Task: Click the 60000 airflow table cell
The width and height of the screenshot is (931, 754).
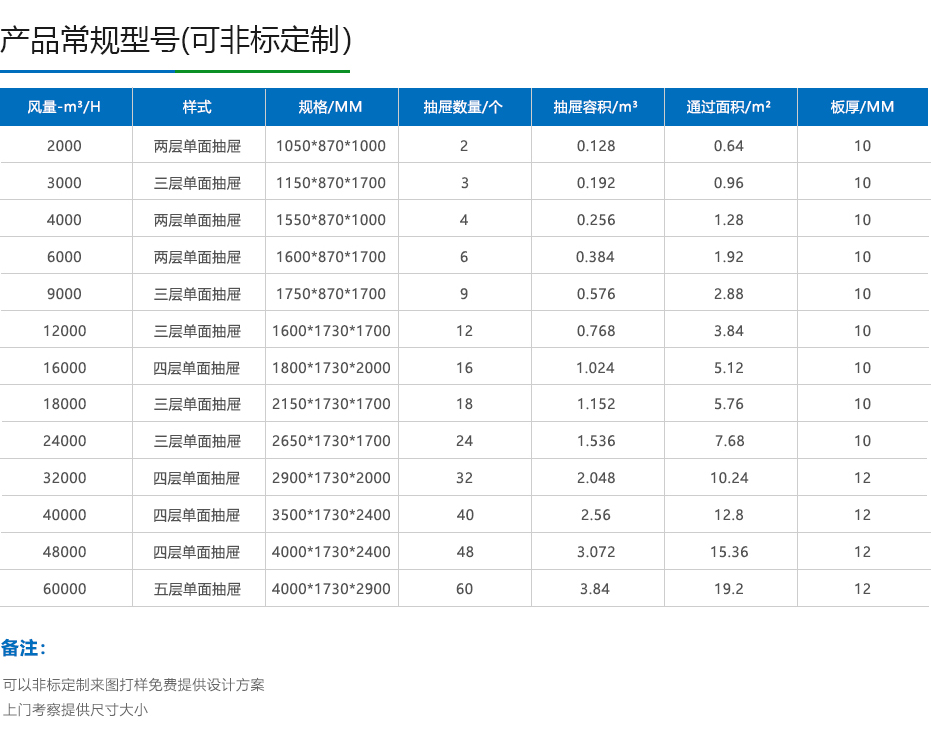Action: pos(65,589)
